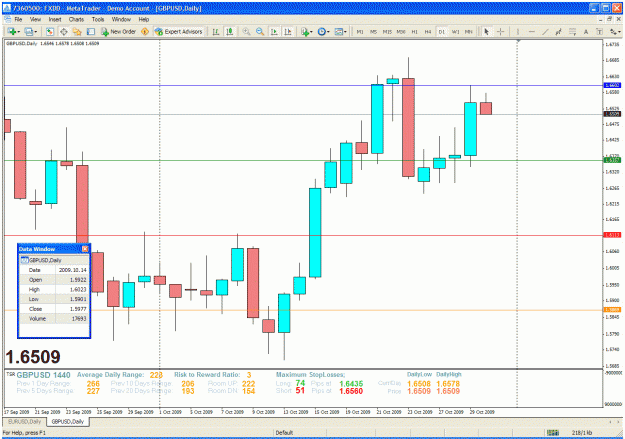Open the Tools menu

pos(98,19)
